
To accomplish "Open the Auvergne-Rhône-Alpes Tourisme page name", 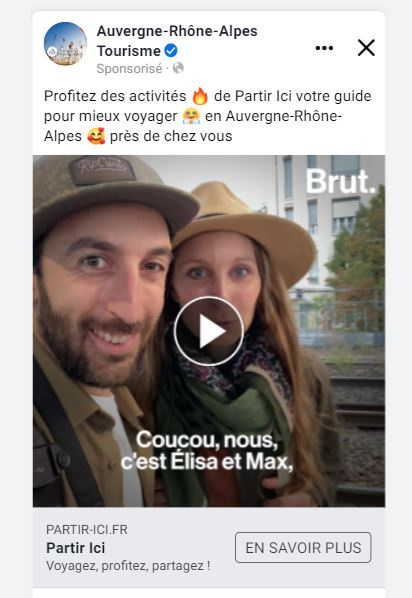I will coord(177,41).
